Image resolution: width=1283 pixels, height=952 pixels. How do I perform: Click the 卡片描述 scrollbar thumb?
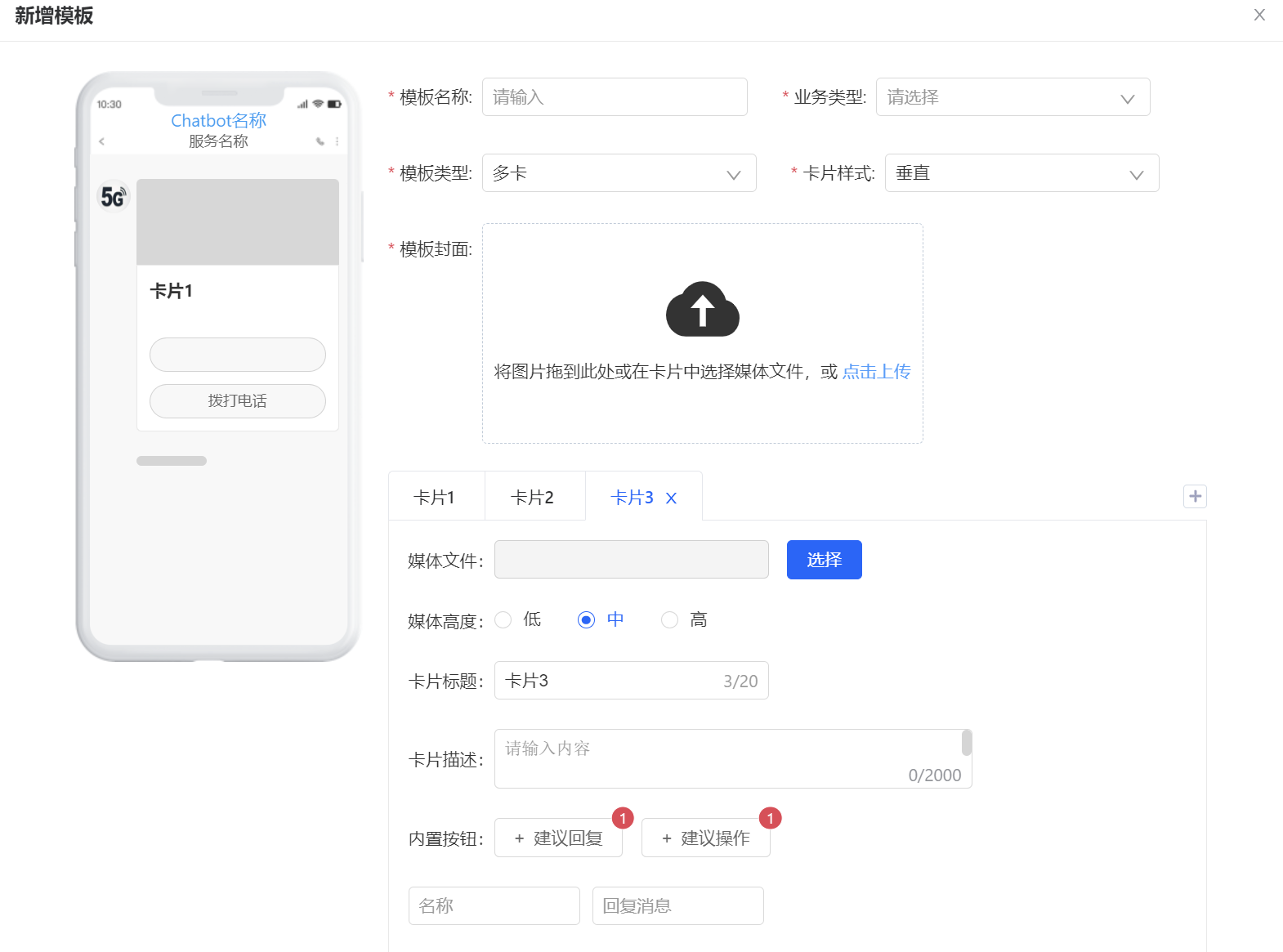coord(966,743)
